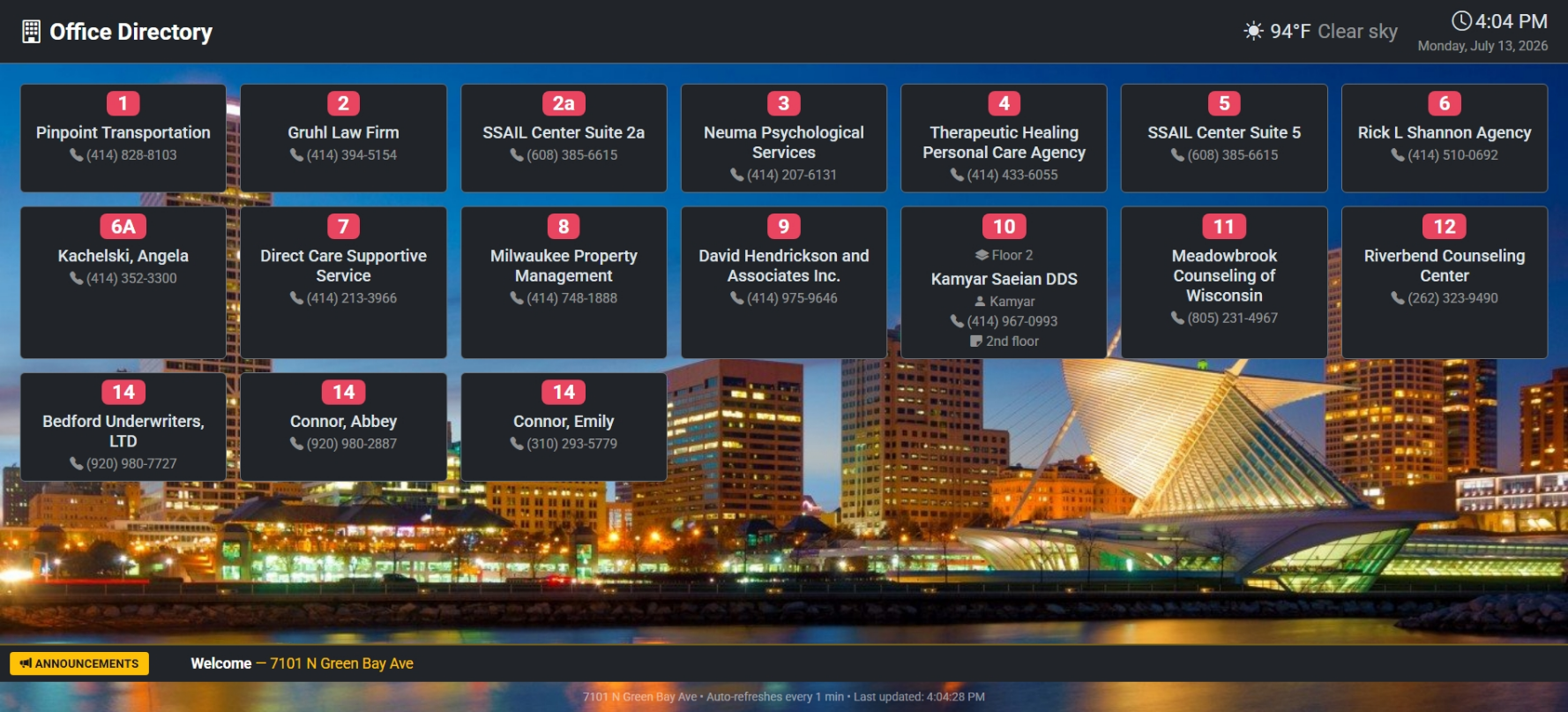Click the phone icon for Gruhl Law Firm
The height and width of the screenshot is (712, 1568).
tap(297, 155)
